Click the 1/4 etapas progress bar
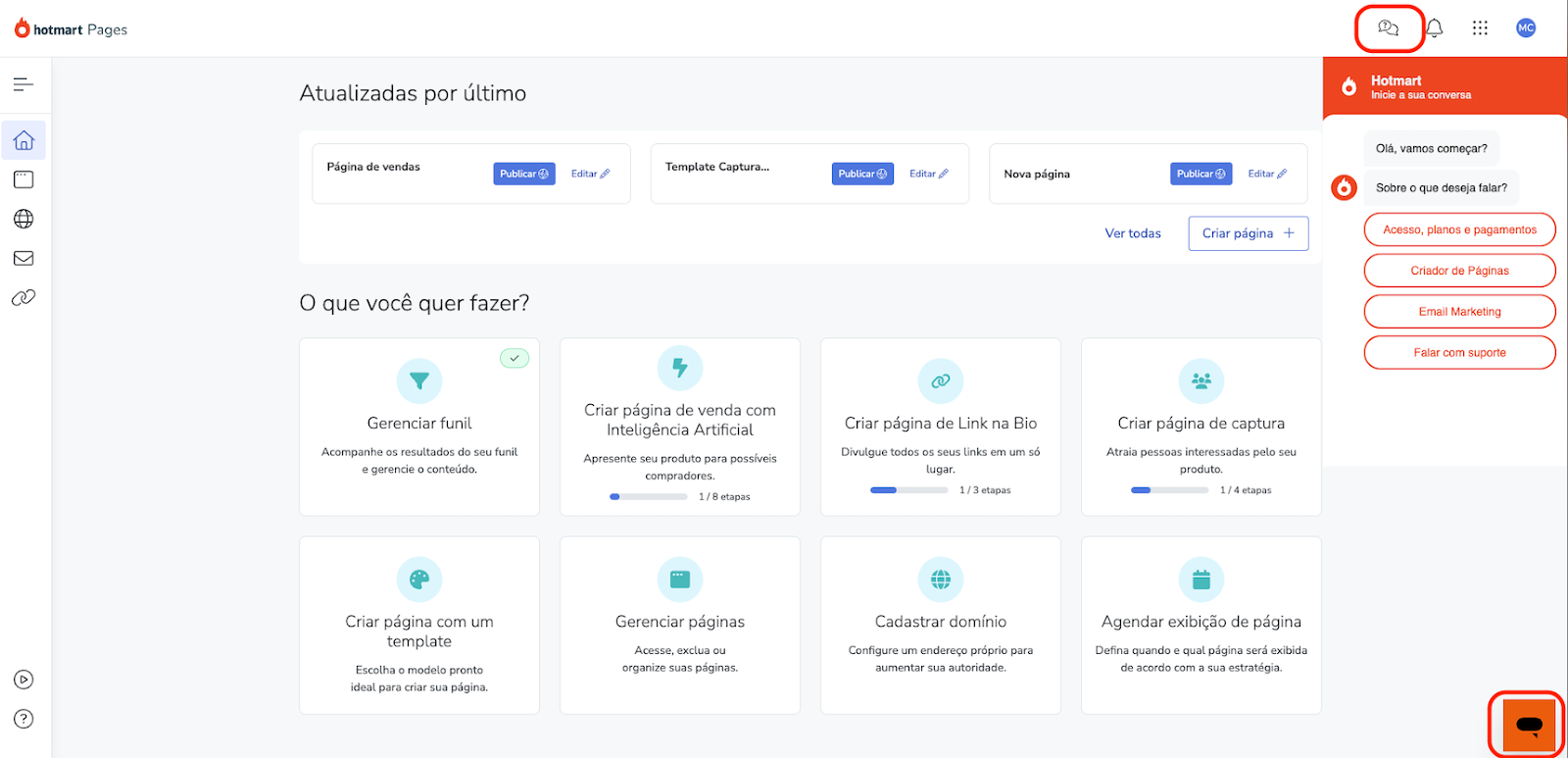The image size is (1568, 758). 1170,489
